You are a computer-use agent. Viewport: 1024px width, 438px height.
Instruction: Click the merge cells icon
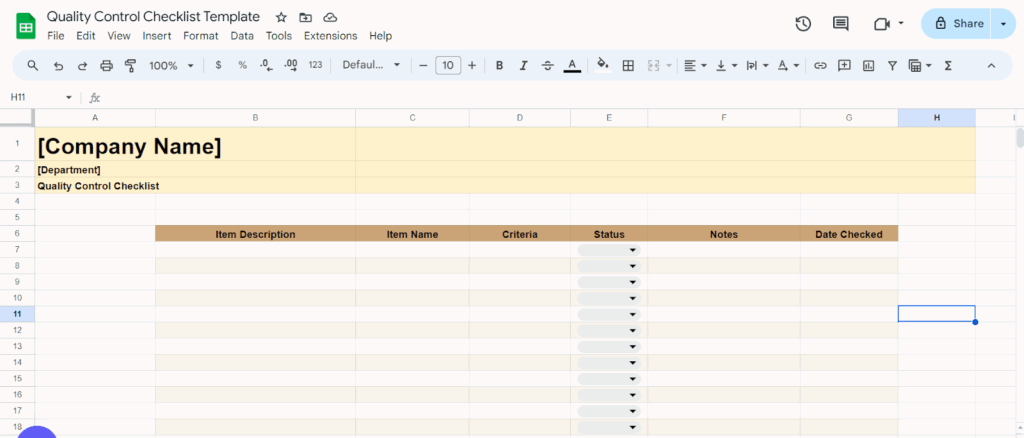(x=652, y=65)
